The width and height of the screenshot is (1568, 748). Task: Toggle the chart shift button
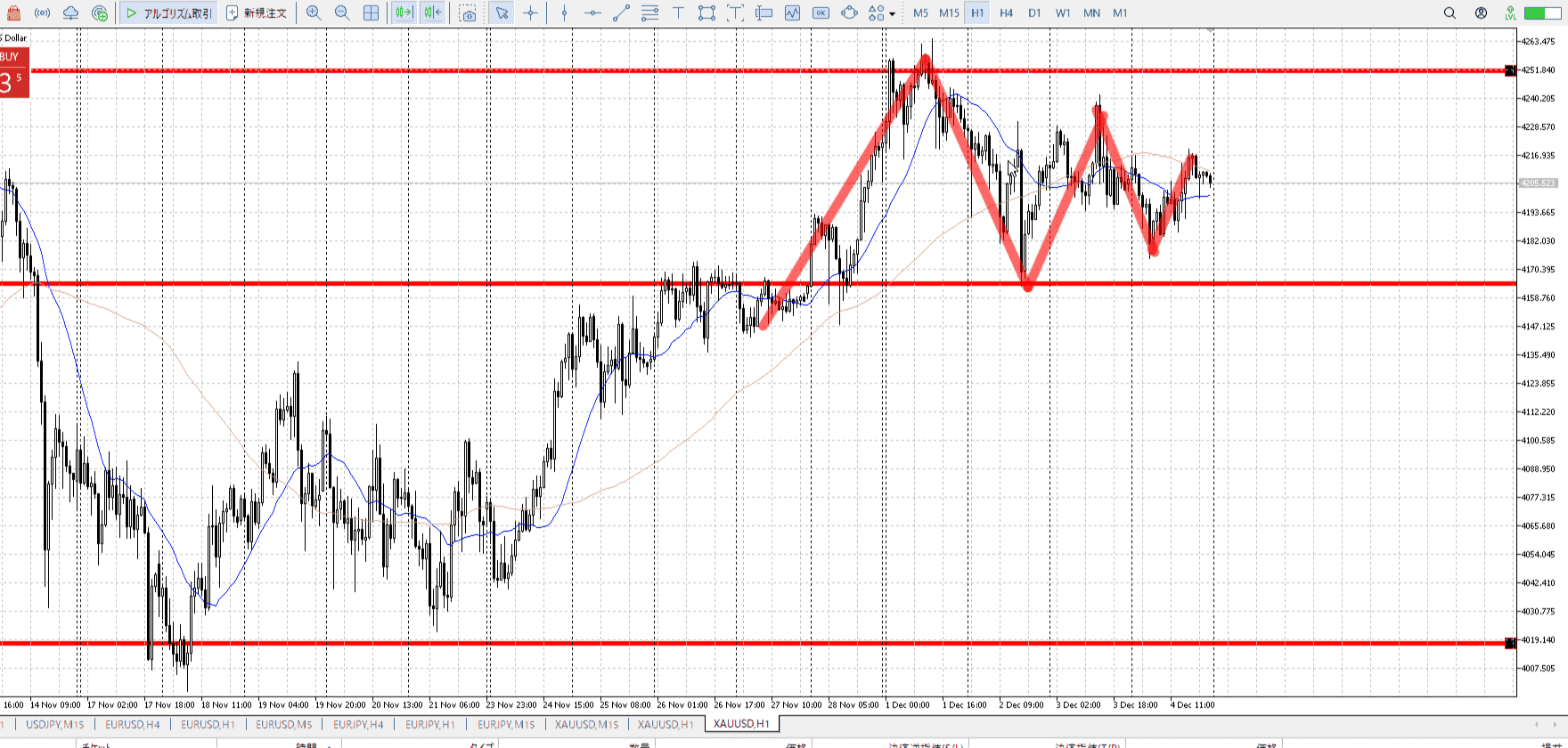[433, 13]
